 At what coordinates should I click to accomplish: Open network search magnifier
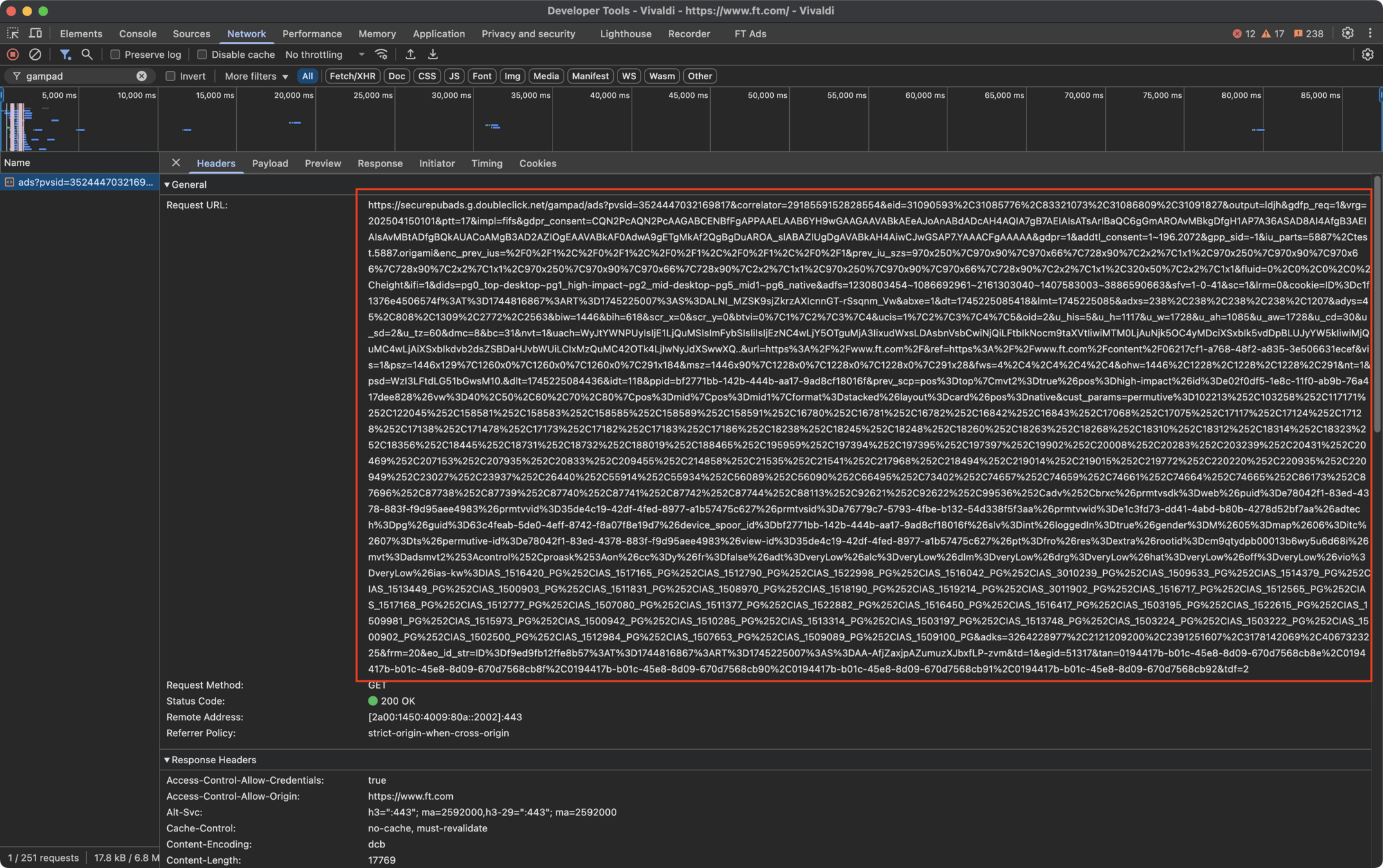[87, 55]
